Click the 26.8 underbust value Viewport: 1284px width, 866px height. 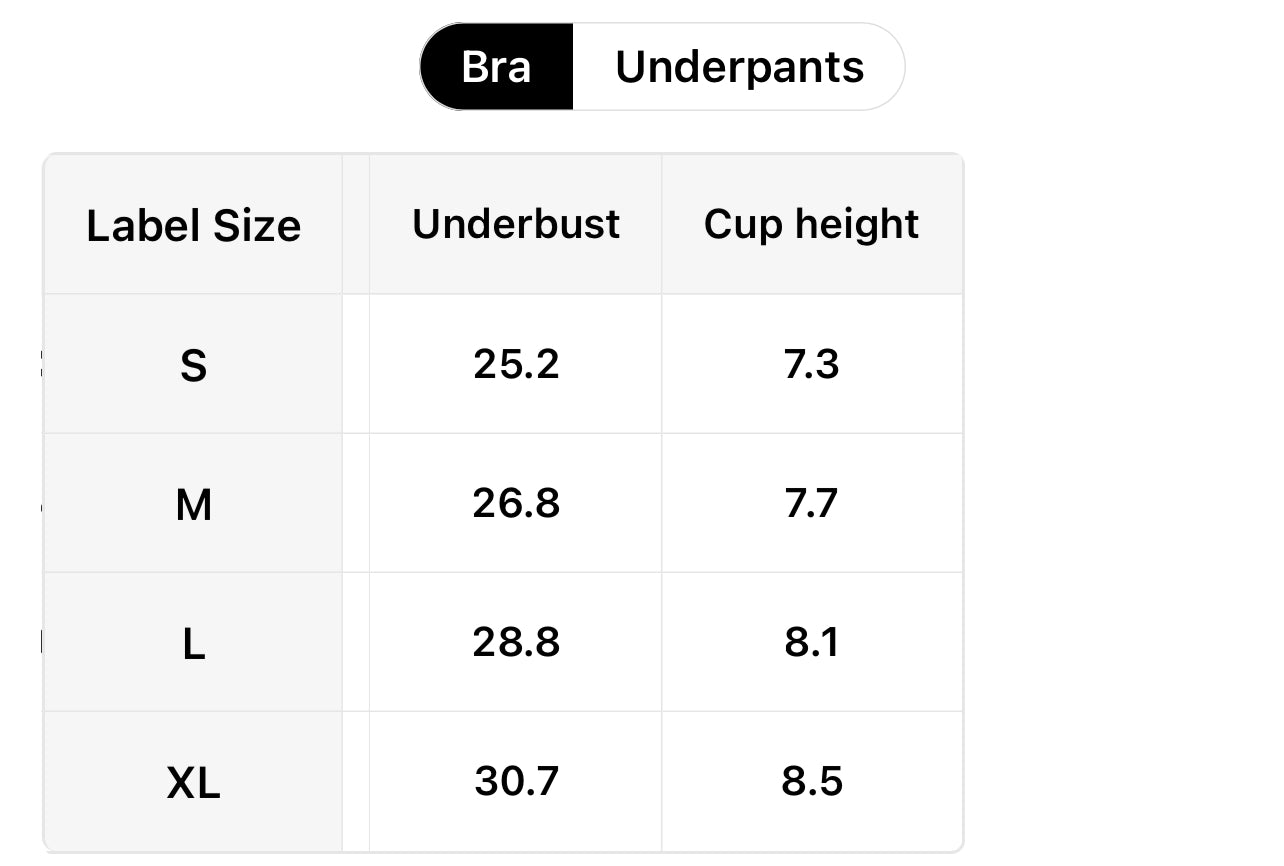[516, 503]
